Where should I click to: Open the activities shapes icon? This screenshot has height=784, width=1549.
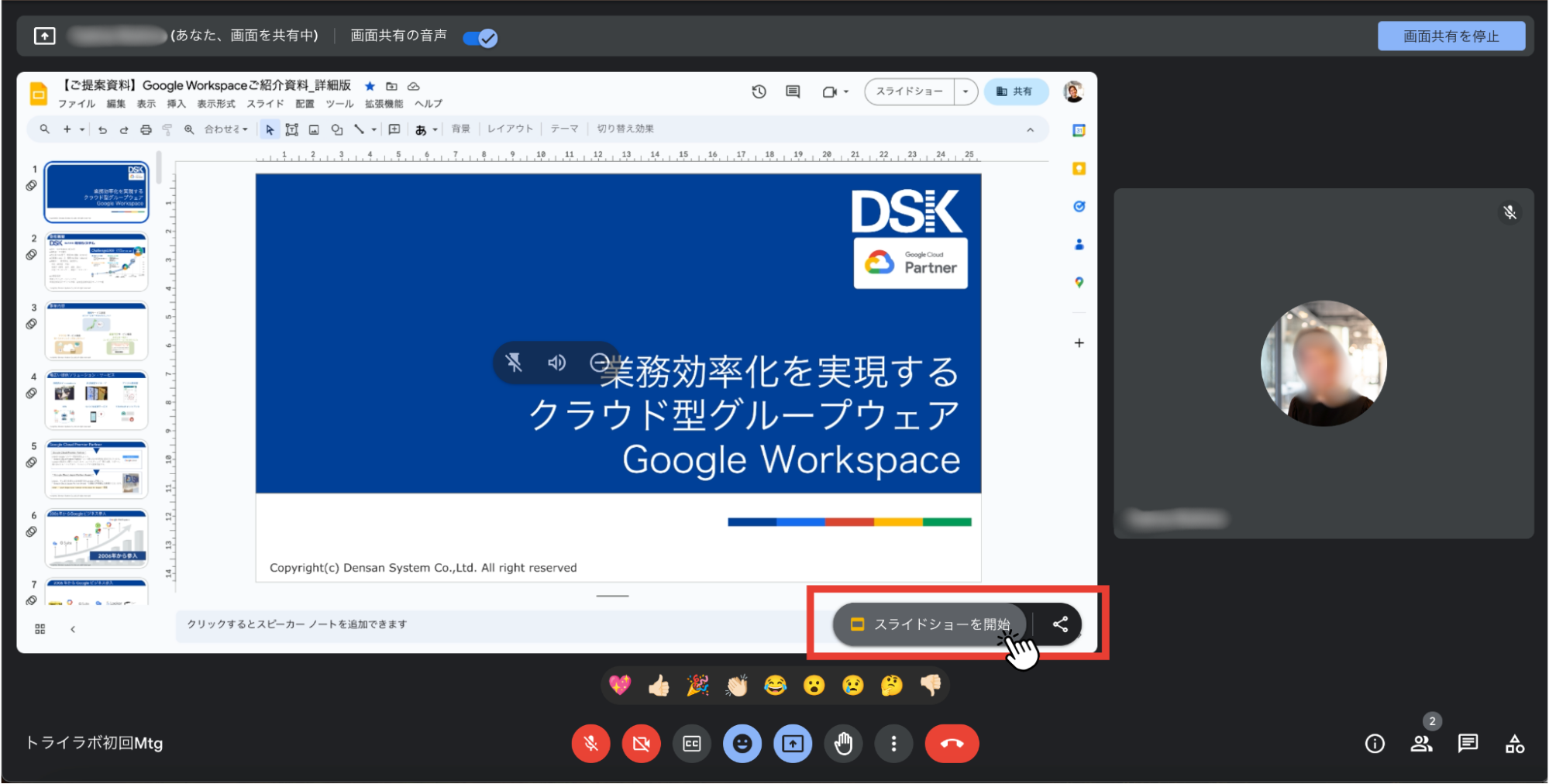pyautogui.click(x=1514, y=744)
